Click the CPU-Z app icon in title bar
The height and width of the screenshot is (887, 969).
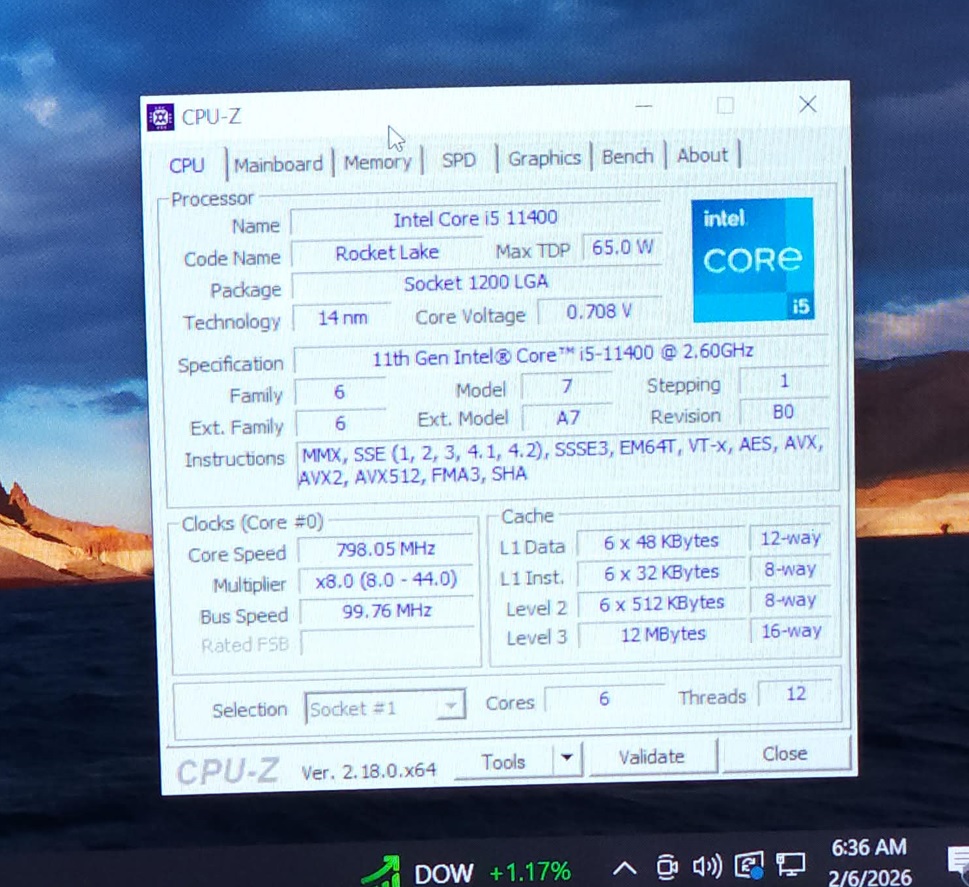pyautogui.click(x=161, y=117)
